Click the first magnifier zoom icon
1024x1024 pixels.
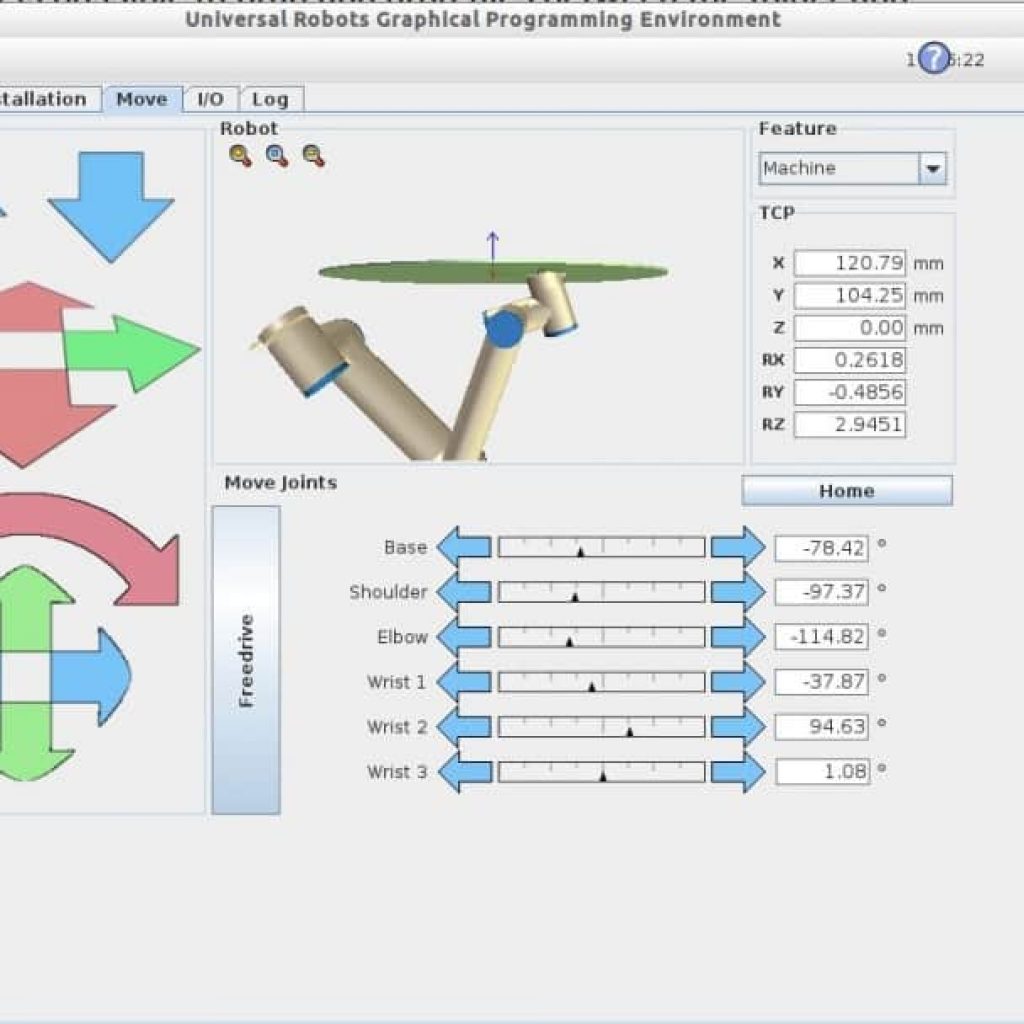[240, 155]
